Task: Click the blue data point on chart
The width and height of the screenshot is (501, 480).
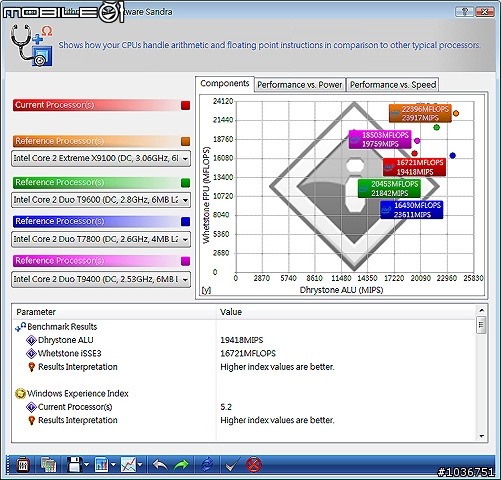Action: pos(452,155)
